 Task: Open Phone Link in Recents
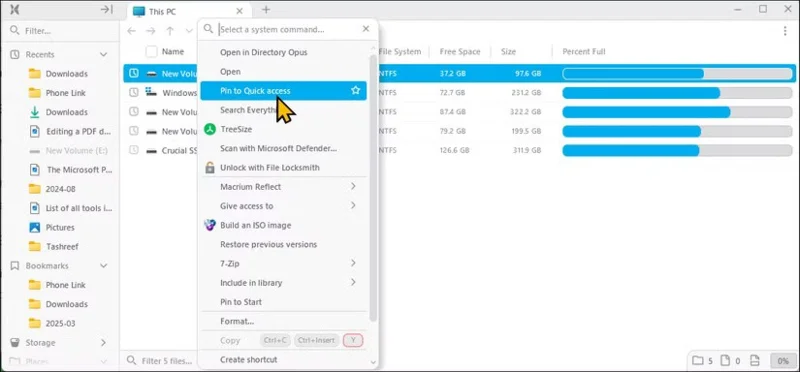(x=65, y=93)
